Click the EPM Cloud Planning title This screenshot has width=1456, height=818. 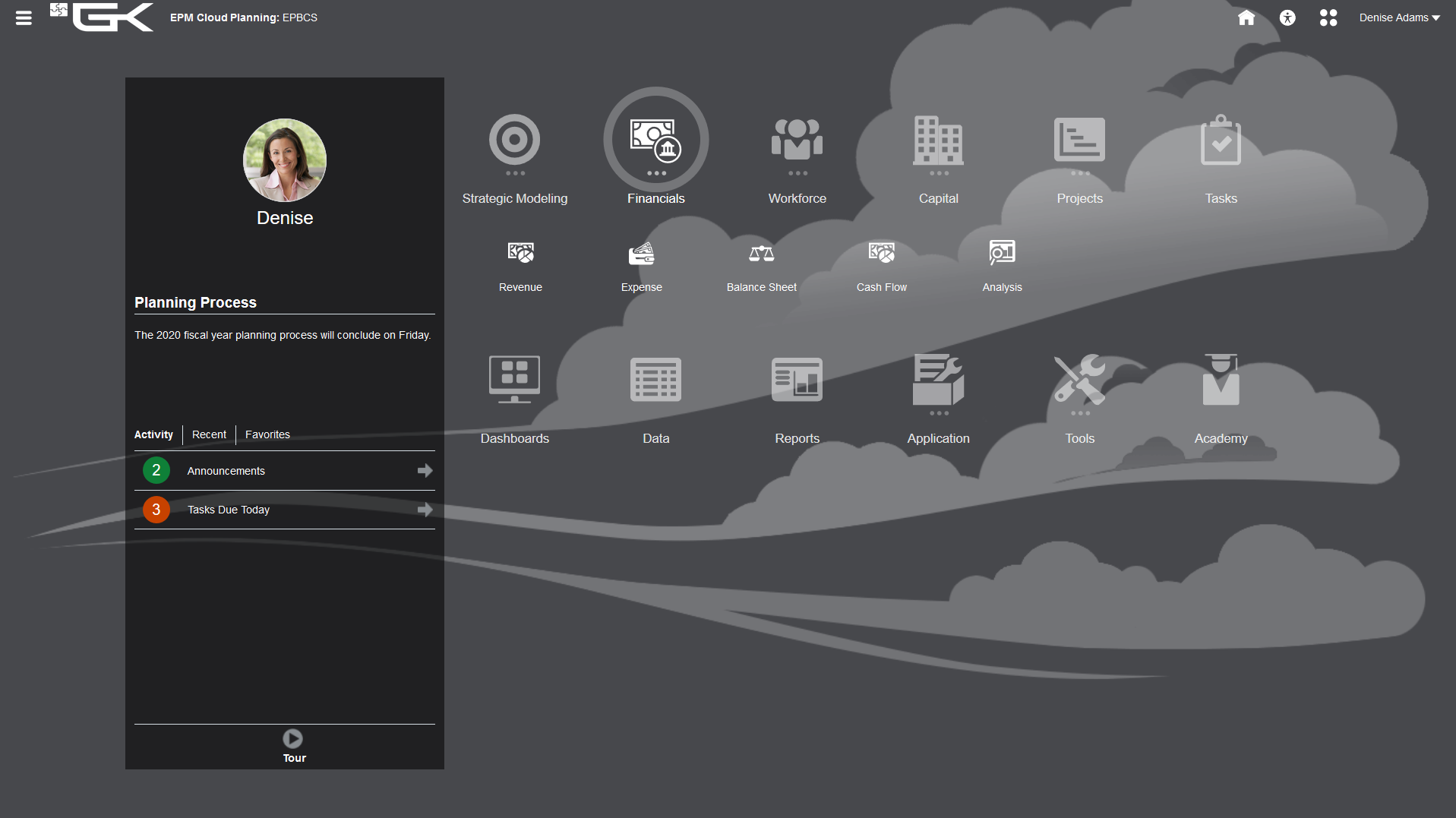click(244, 17)
